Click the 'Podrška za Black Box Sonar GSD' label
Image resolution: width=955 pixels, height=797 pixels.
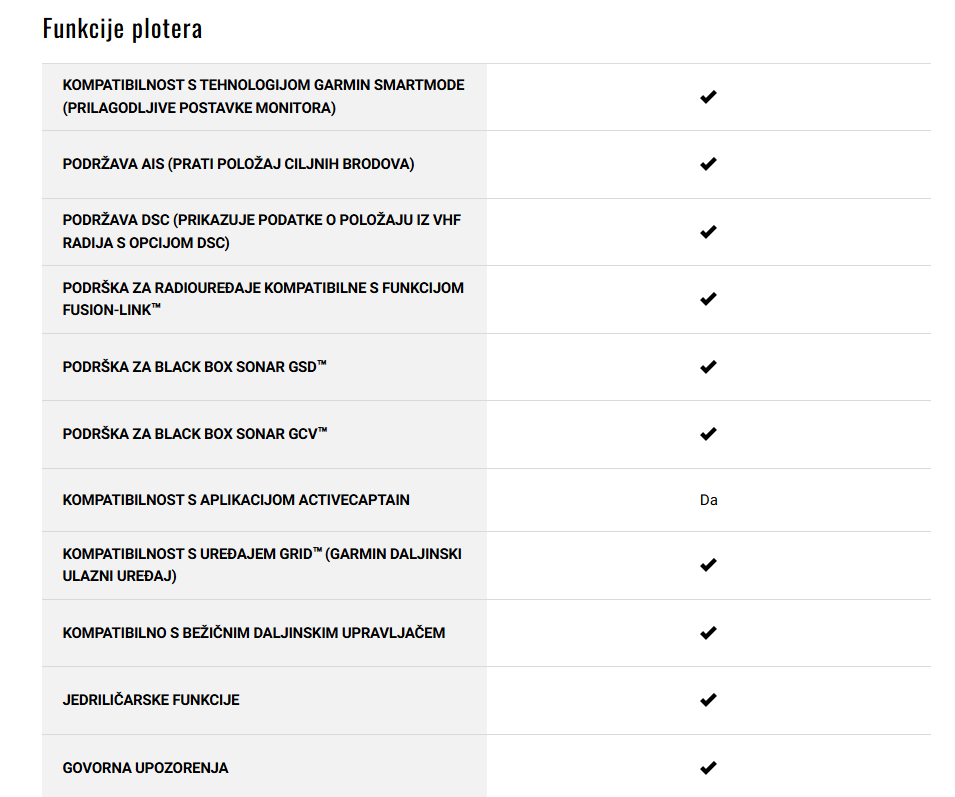point(194,367)
